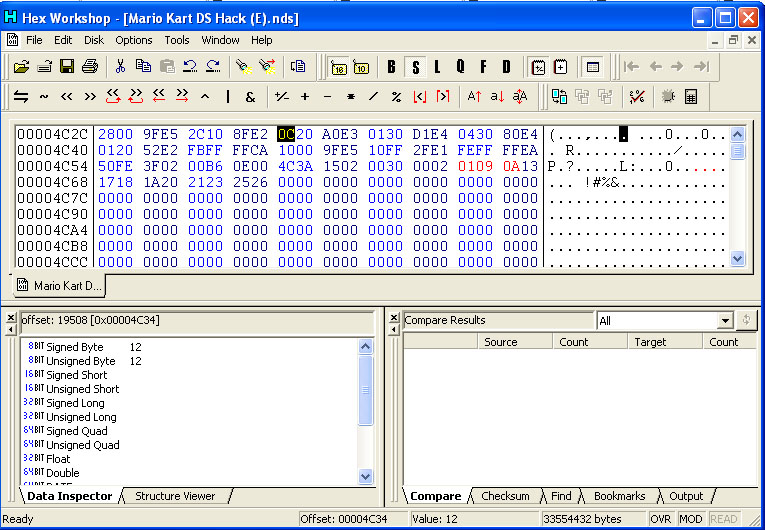The height and width of the screenshot is (530, 765).
Task: Switch to the Find tab
Action: click(561, 496)
